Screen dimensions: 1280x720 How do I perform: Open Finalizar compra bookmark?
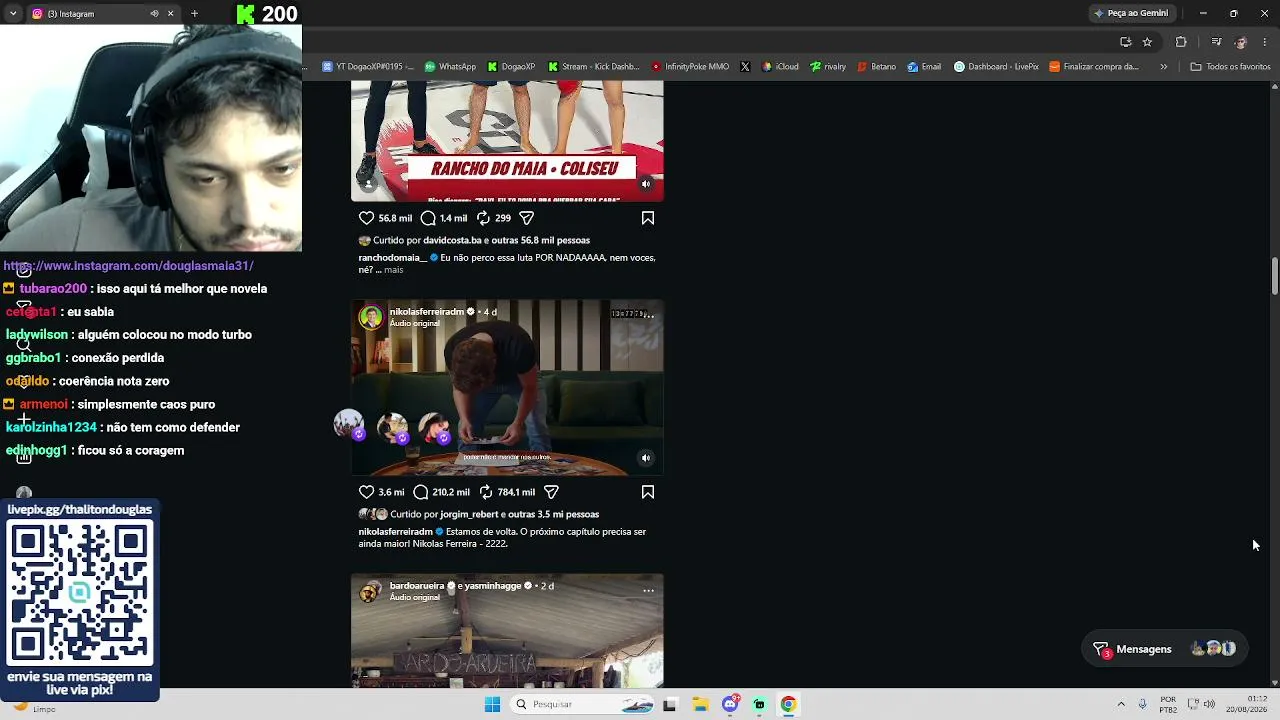[x=1094, y=67]
